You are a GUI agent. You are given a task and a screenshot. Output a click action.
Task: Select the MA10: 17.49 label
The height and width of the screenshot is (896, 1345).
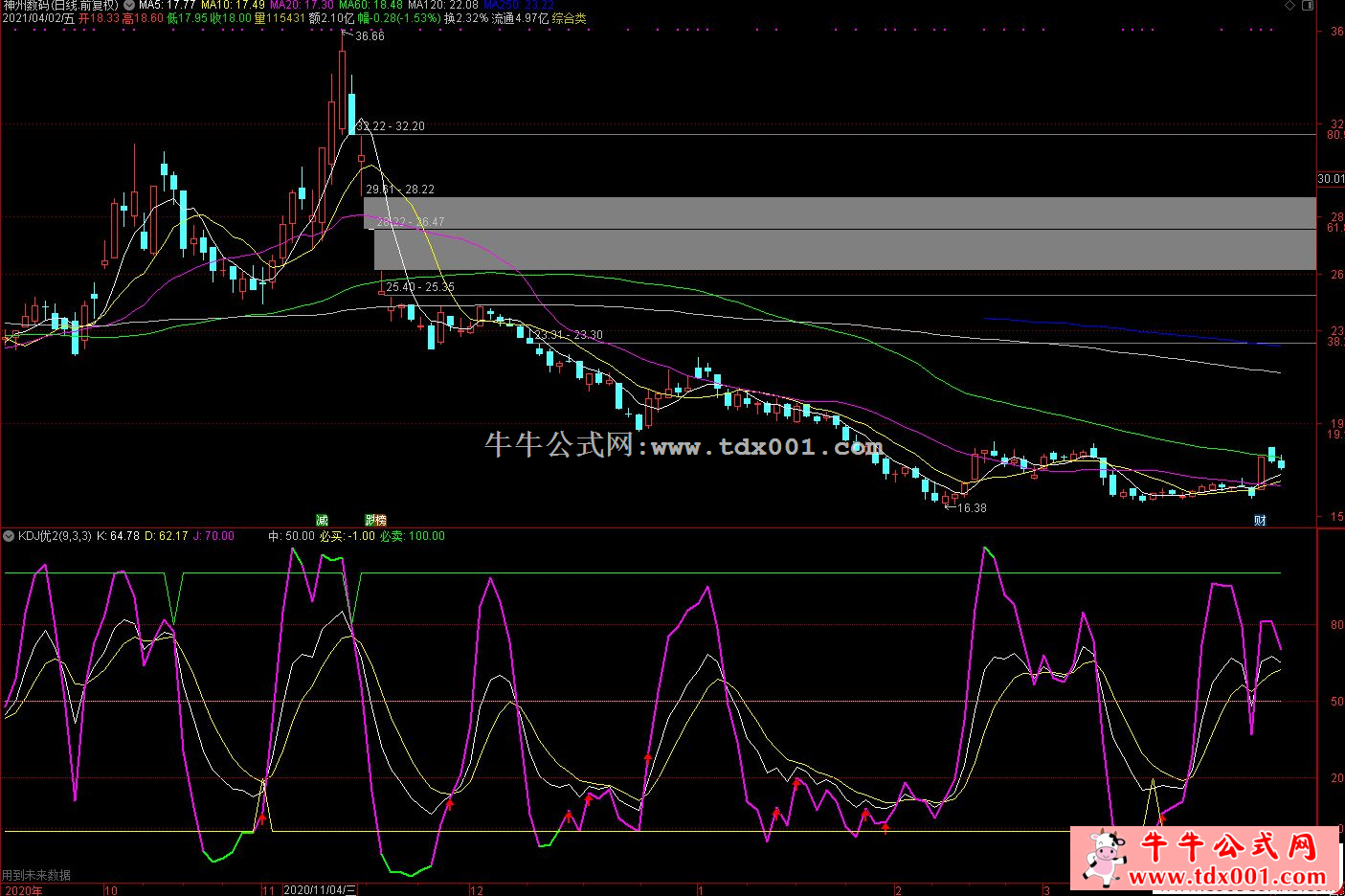tap(234, 6)
